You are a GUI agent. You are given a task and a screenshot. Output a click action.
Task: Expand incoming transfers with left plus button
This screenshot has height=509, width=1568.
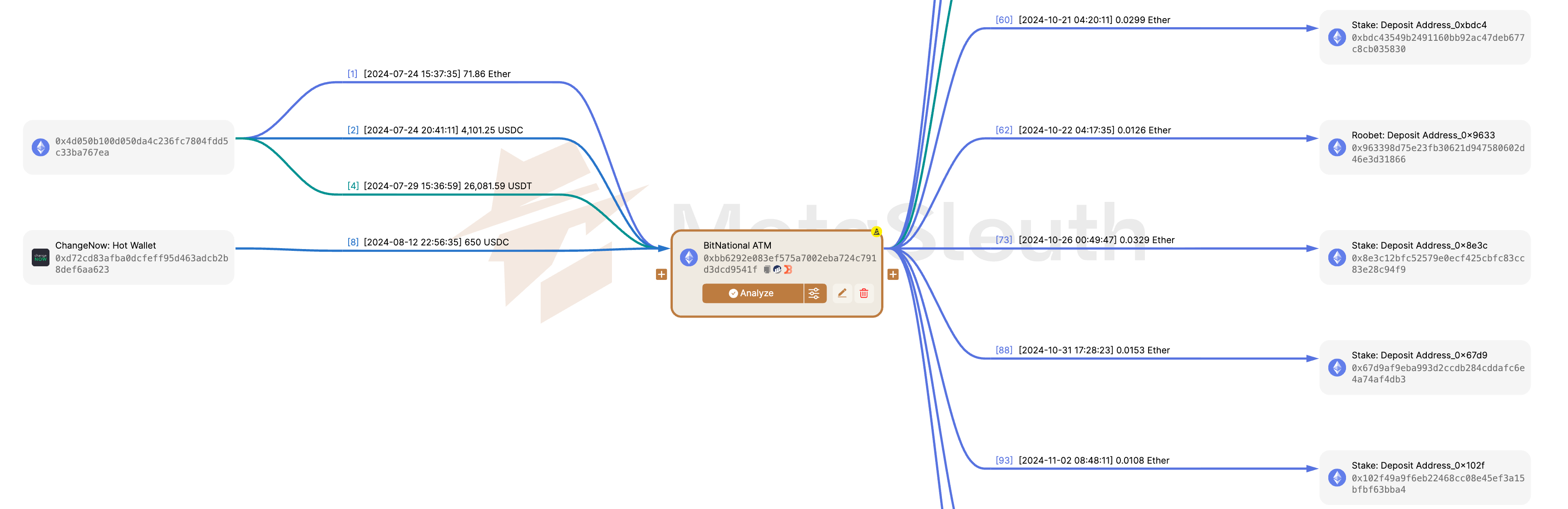(x=661, y=274)
